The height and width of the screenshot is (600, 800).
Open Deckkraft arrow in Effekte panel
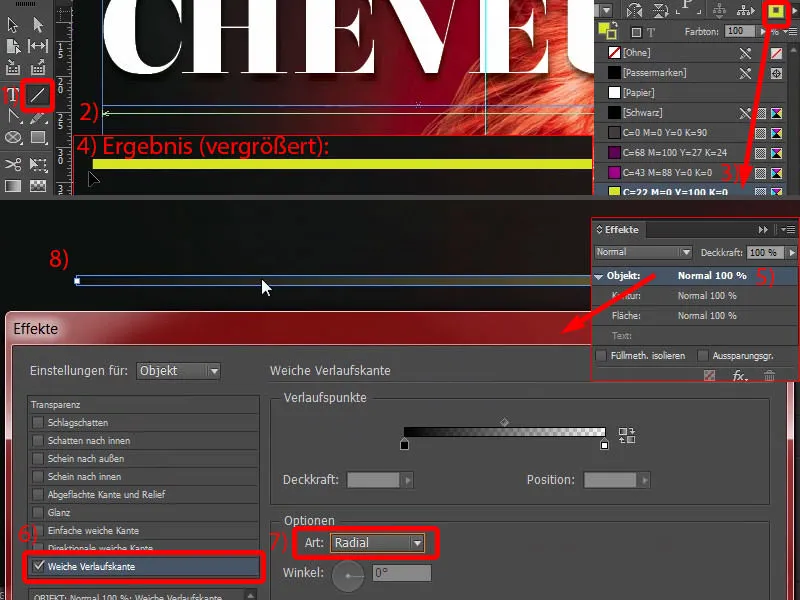coord(791,253)
